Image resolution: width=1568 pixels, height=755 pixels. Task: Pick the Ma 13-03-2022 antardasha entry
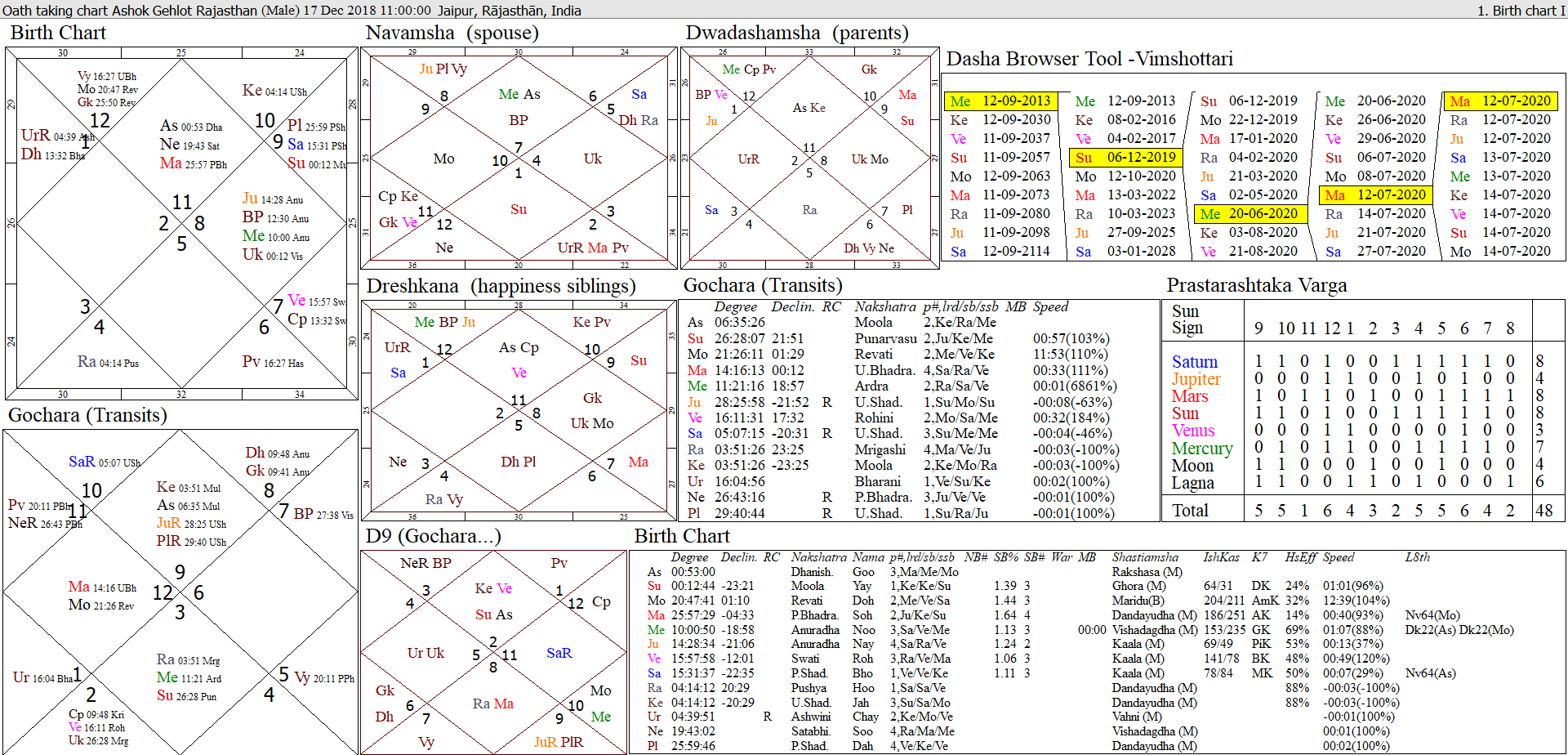(x=1125, y=194)
